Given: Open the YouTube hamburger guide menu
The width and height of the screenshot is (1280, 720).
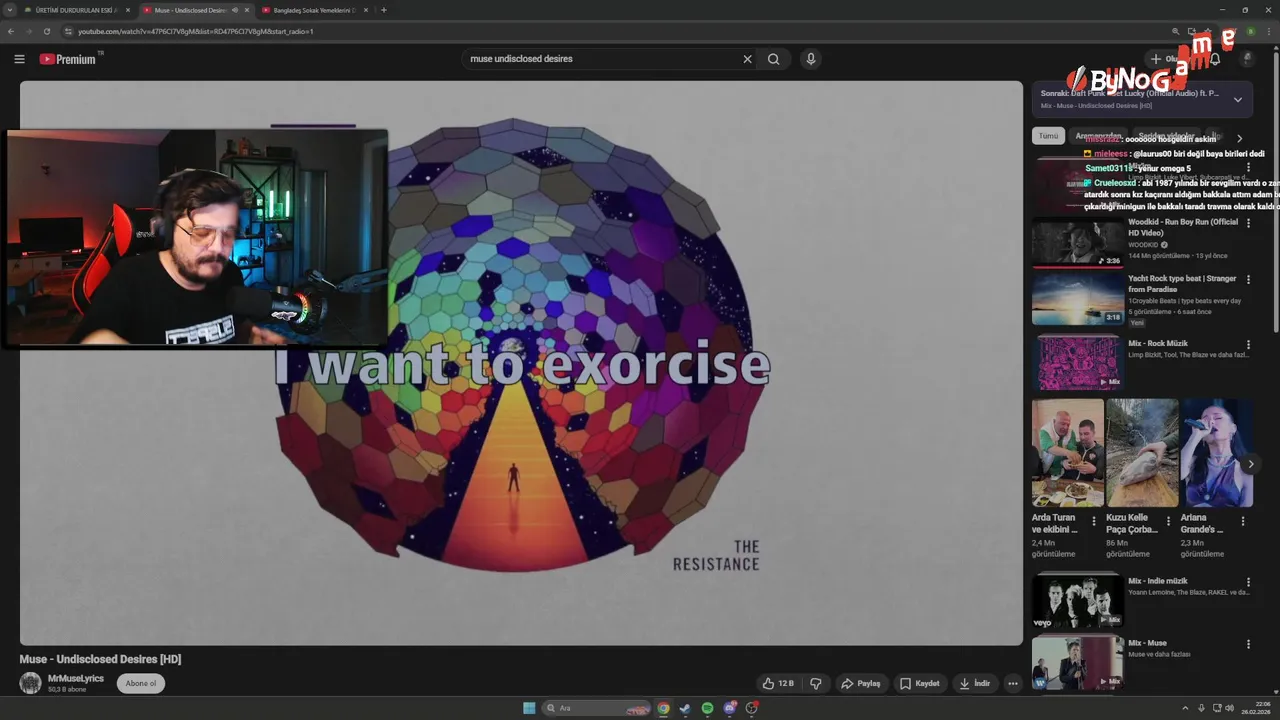Looking at the screenshot, I should tap(19, 59).
